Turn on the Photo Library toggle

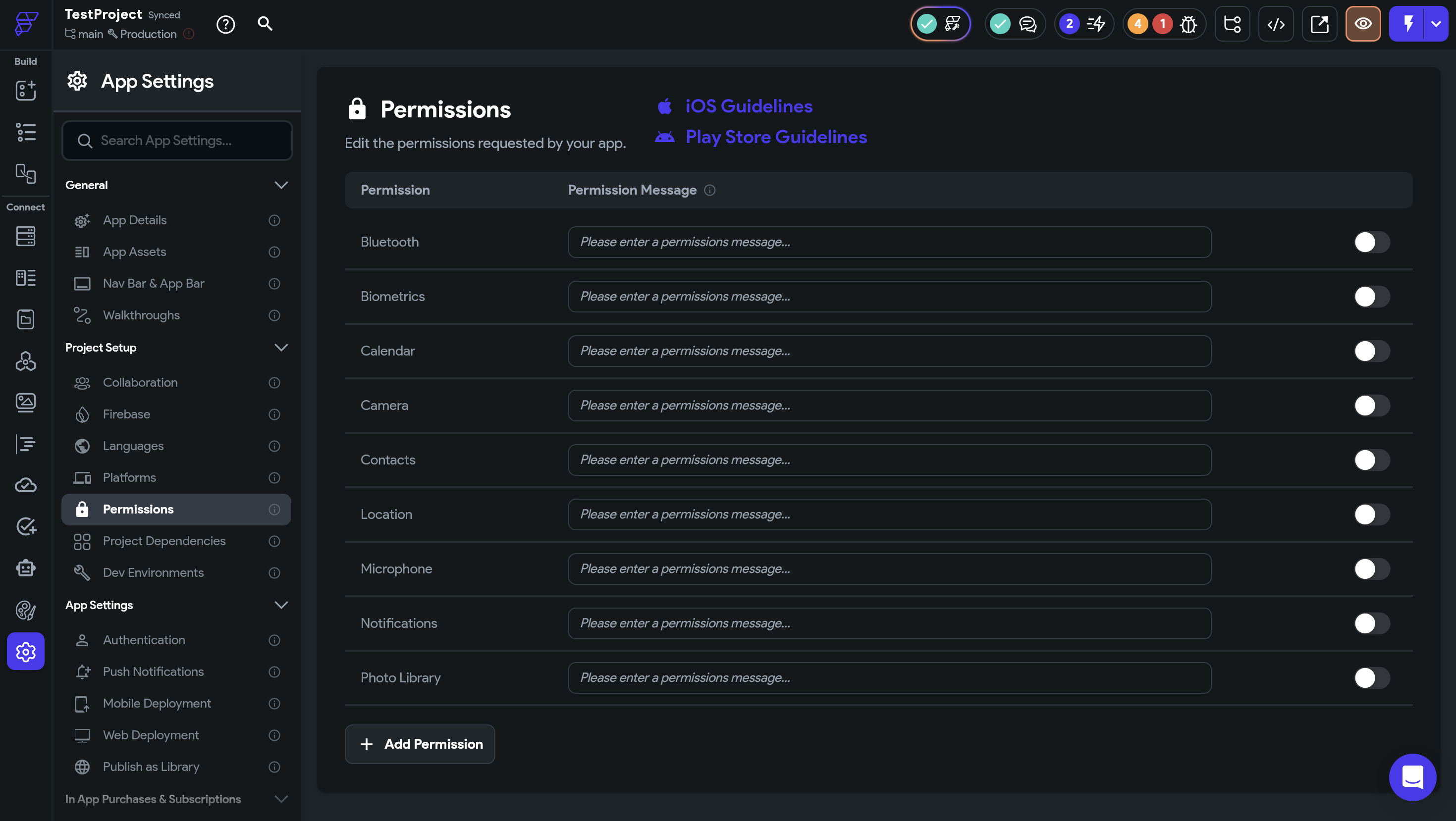click(x=1371, y=677)
